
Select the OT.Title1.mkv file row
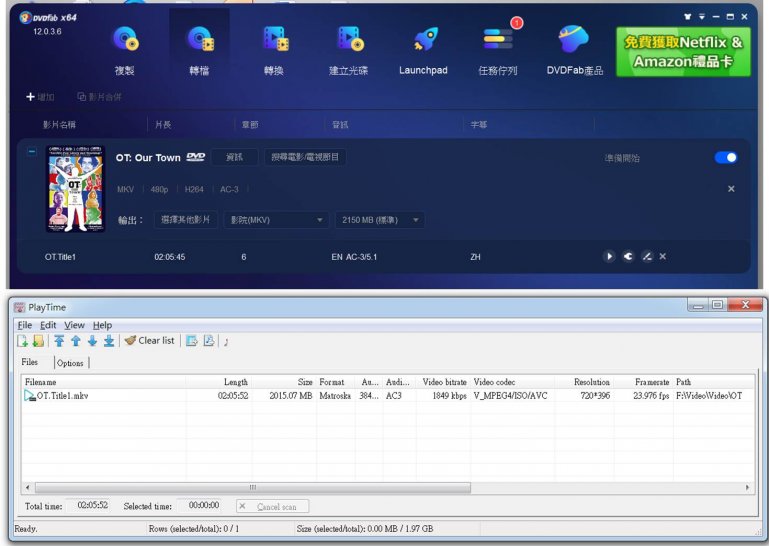[x=387, y=395]
